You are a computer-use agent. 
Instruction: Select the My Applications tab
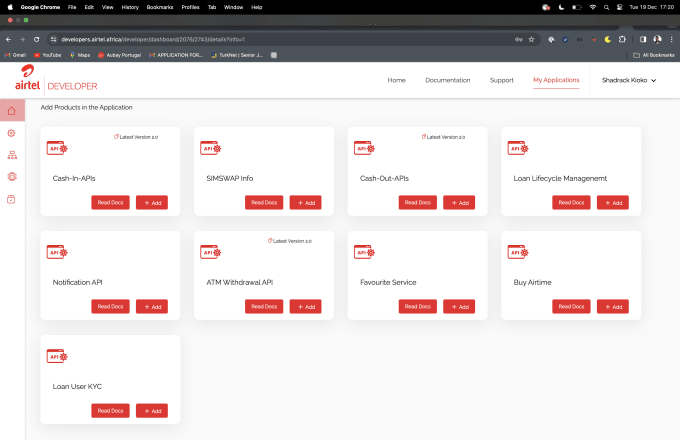point(556,80)
